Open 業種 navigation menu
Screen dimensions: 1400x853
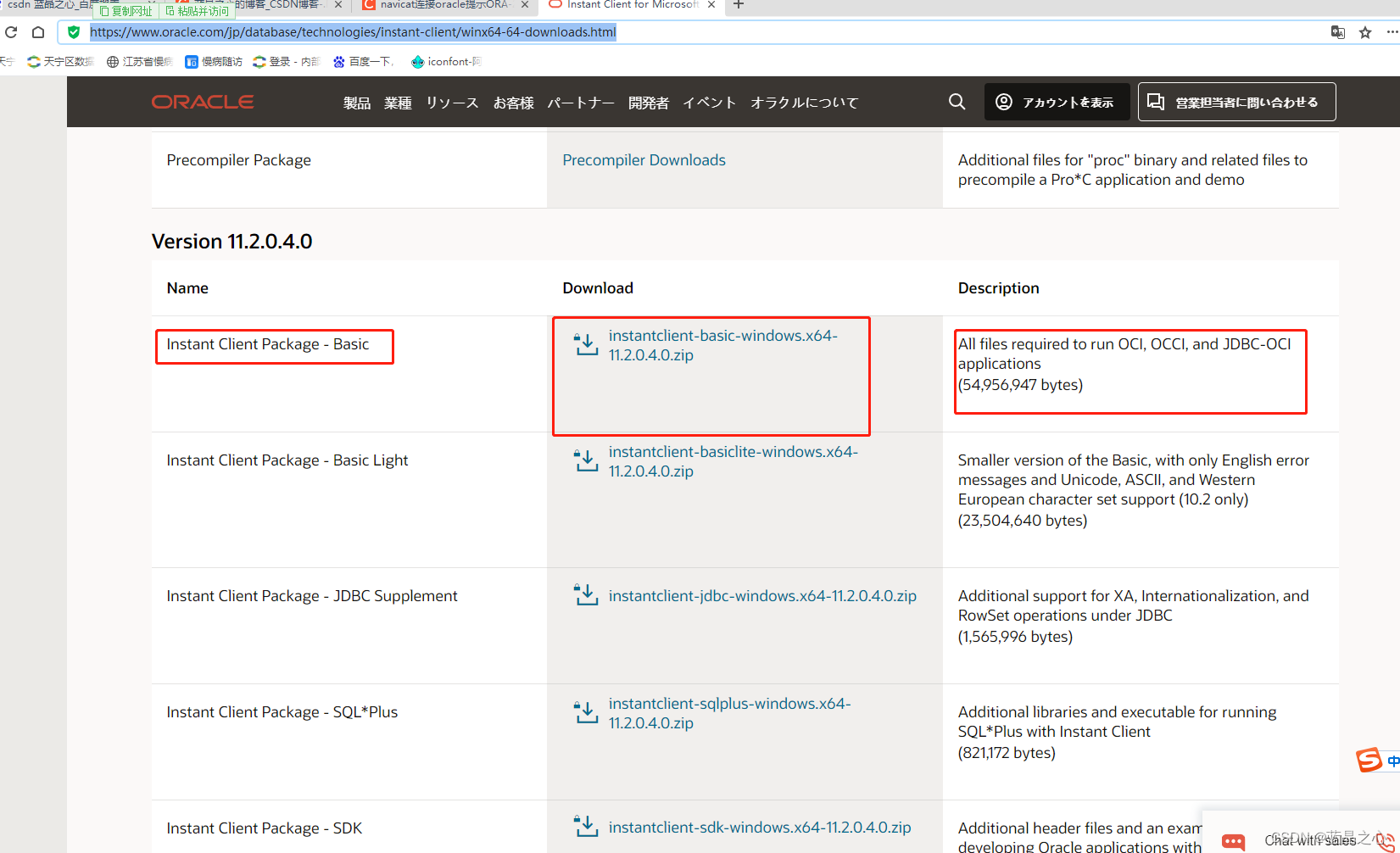click(x=398, y=103)
